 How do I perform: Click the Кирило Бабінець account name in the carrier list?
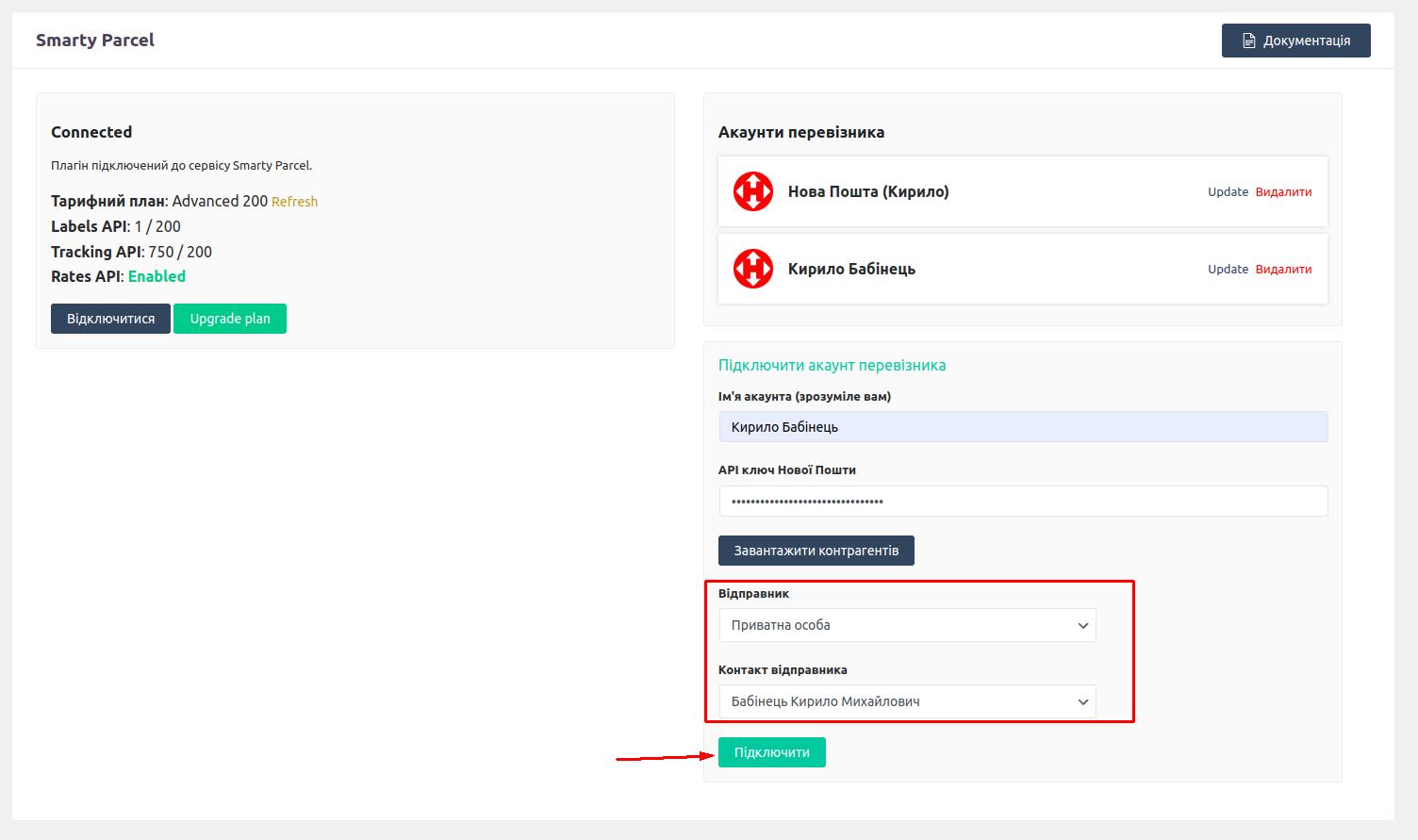(x=851, y=269)
